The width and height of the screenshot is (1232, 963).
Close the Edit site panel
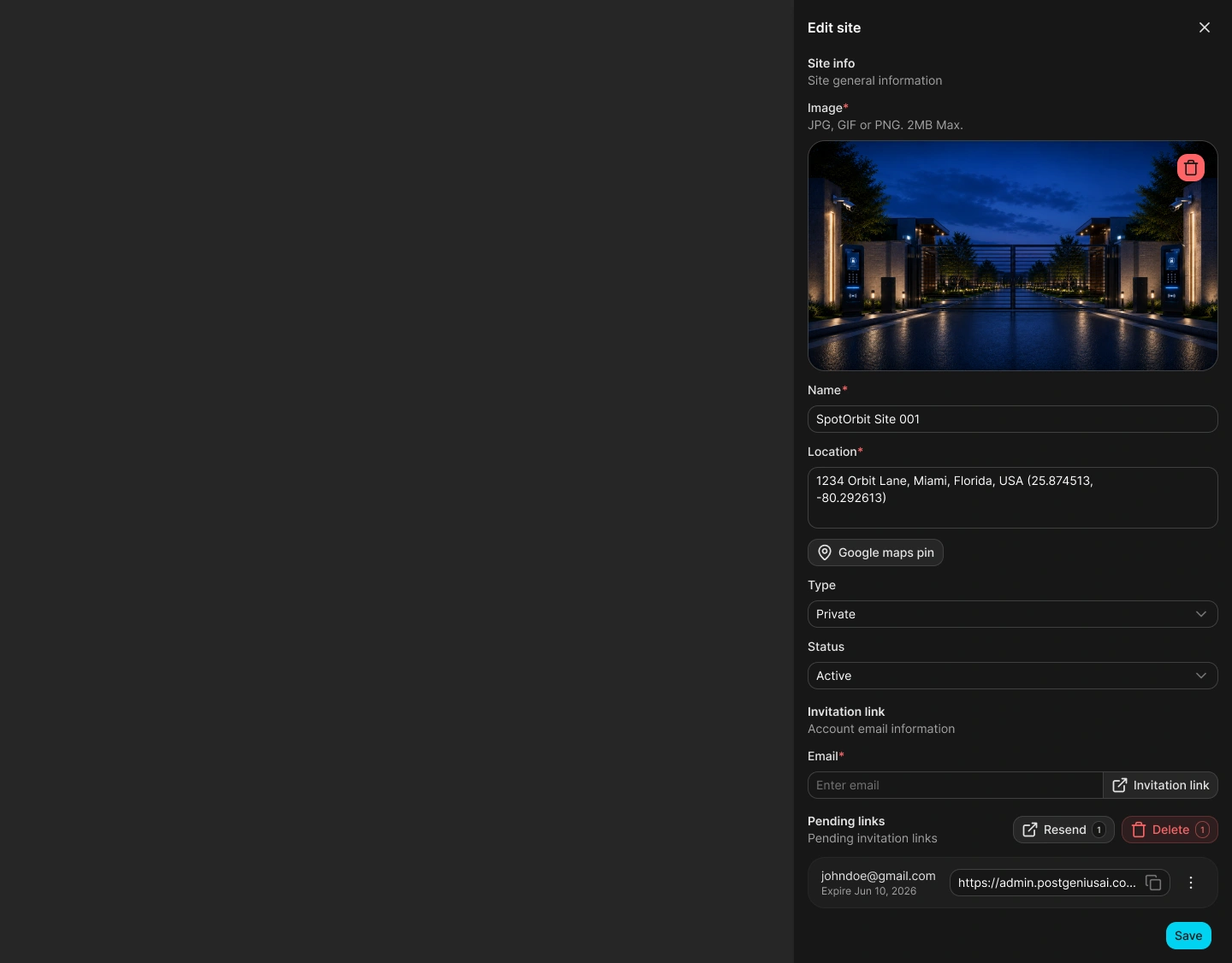(x=1205, y=27)
